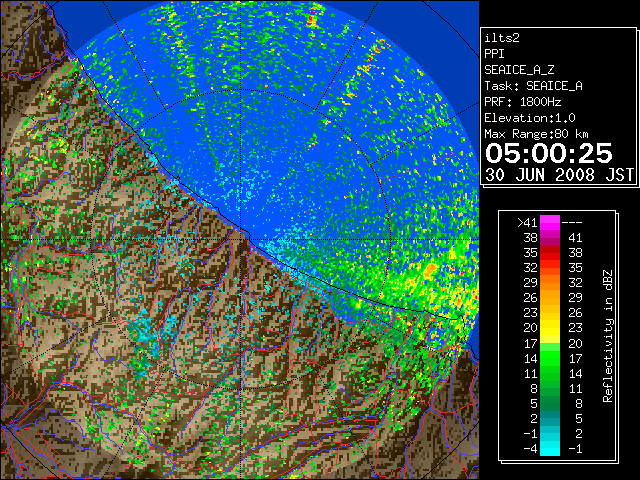This screenshot has width=640, height=480.
Task: Click the 'Reflectivity in dBZ' axis label
Action: (x=607, y=336)
